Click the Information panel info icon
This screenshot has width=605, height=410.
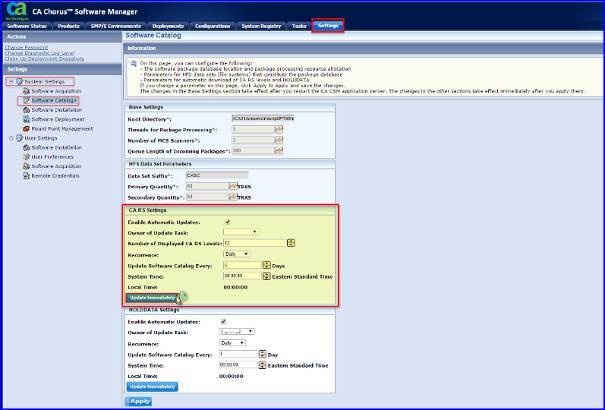[x=133, y=63]
